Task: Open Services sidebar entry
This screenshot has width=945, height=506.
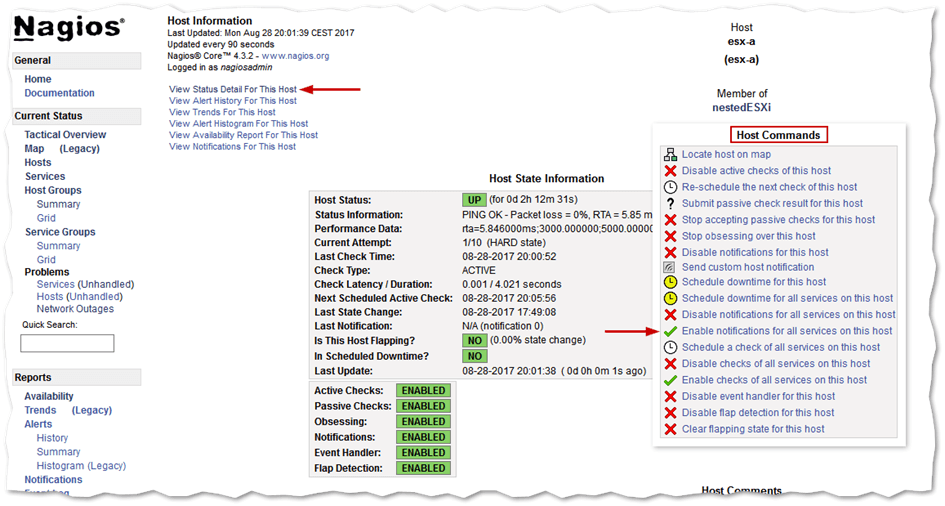Action: point(45,176)
